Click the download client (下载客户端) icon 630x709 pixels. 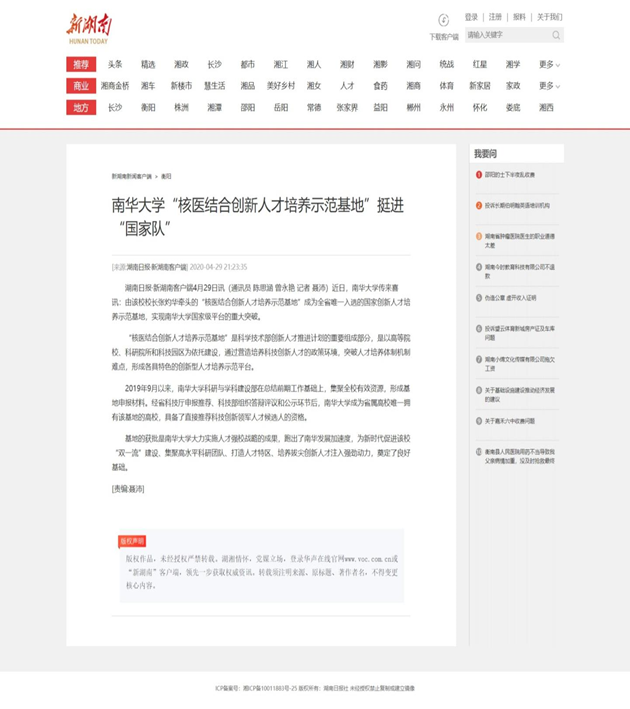point(444,20)
